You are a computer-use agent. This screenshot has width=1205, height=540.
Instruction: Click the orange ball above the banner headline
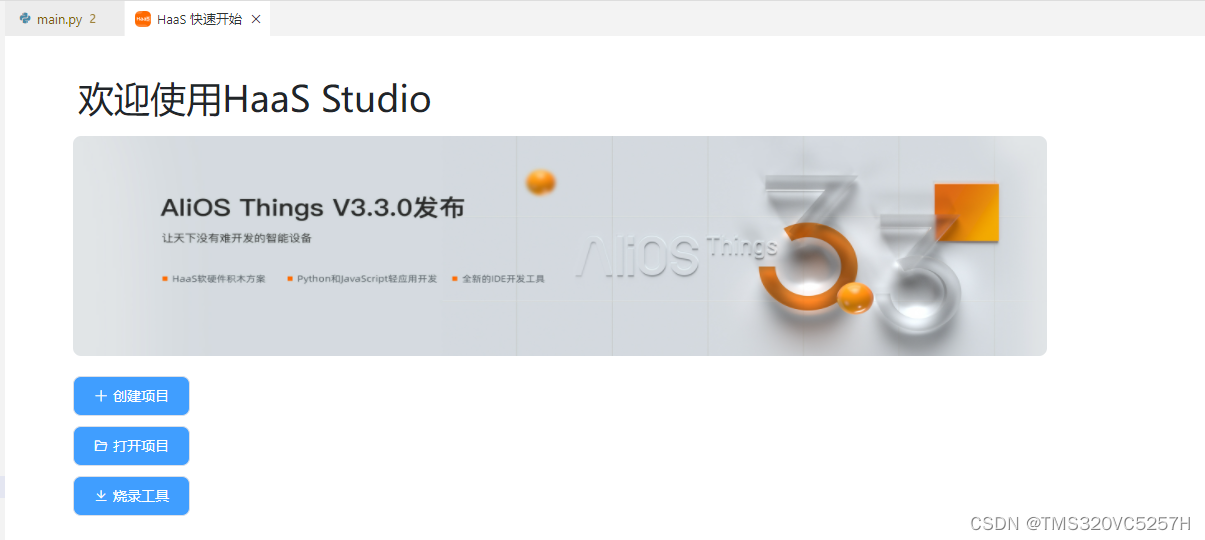pyautogui.click(x=540, y=182)
